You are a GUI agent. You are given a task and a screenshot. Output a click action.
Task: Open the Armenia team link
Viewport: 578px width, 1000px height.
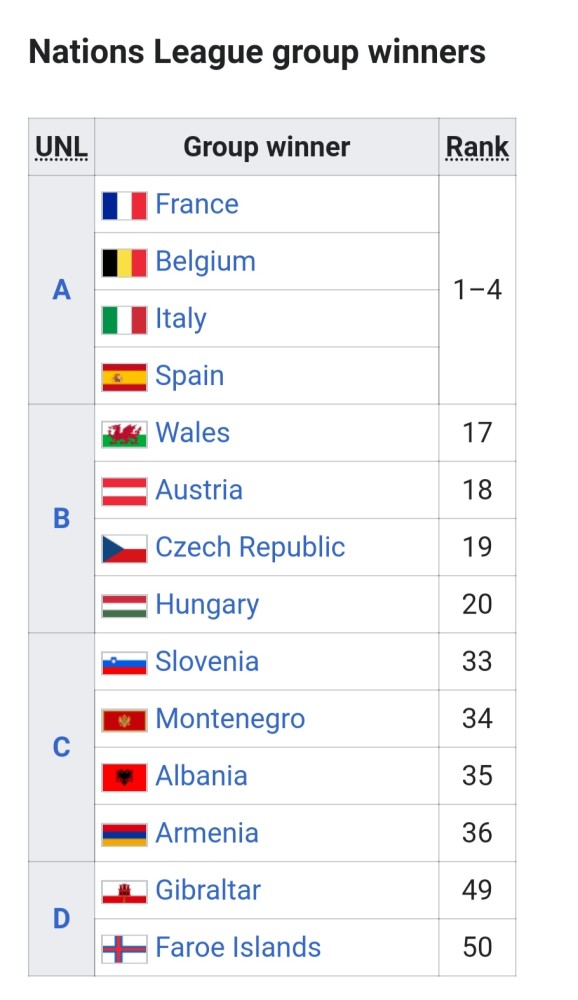(x=207, y=833)
